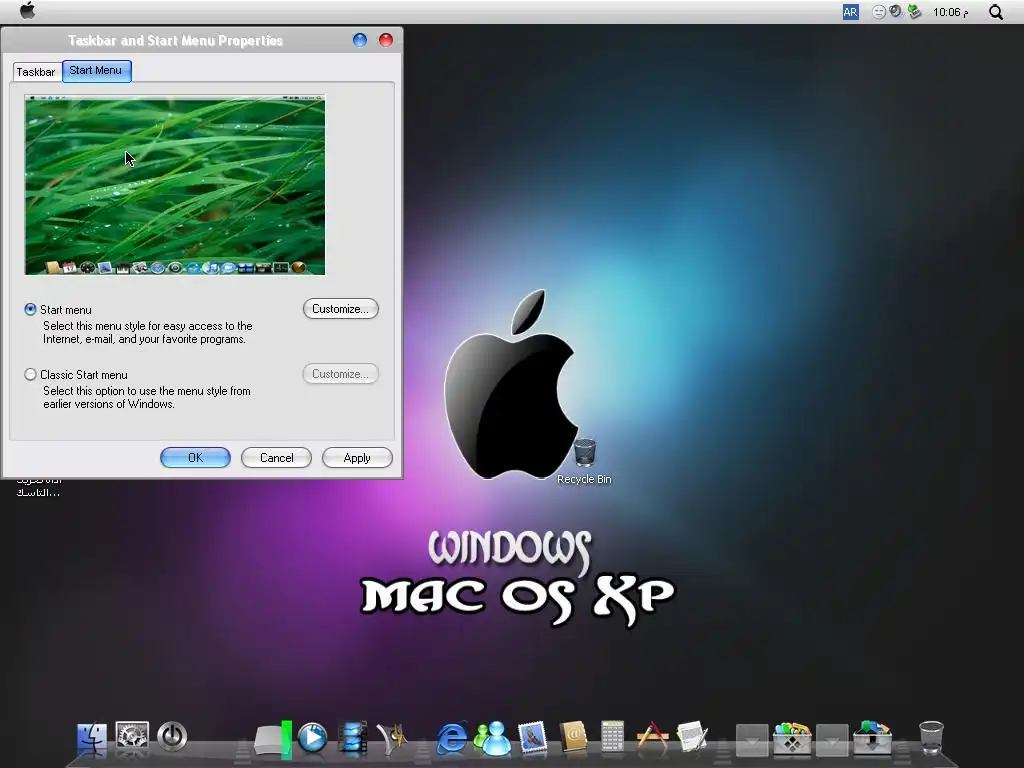1024x768 pixels.
Task: Open the Messenger buddies icon in the dock
Action: (x=492, y=739)
